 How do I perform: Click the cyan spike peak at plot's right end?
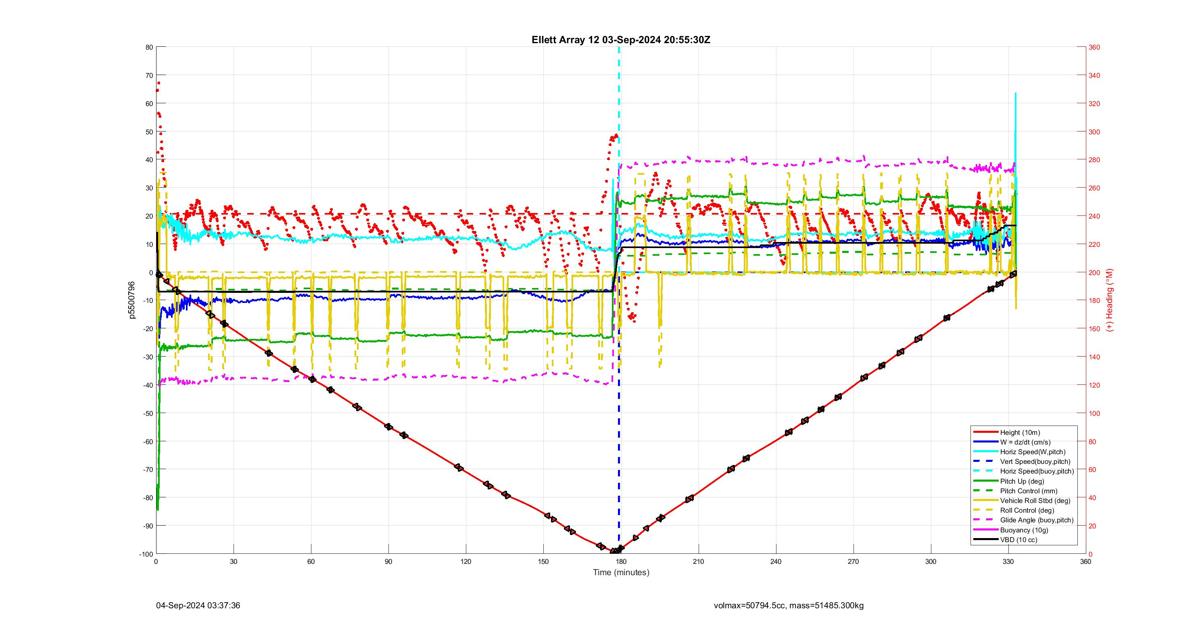1015,94
